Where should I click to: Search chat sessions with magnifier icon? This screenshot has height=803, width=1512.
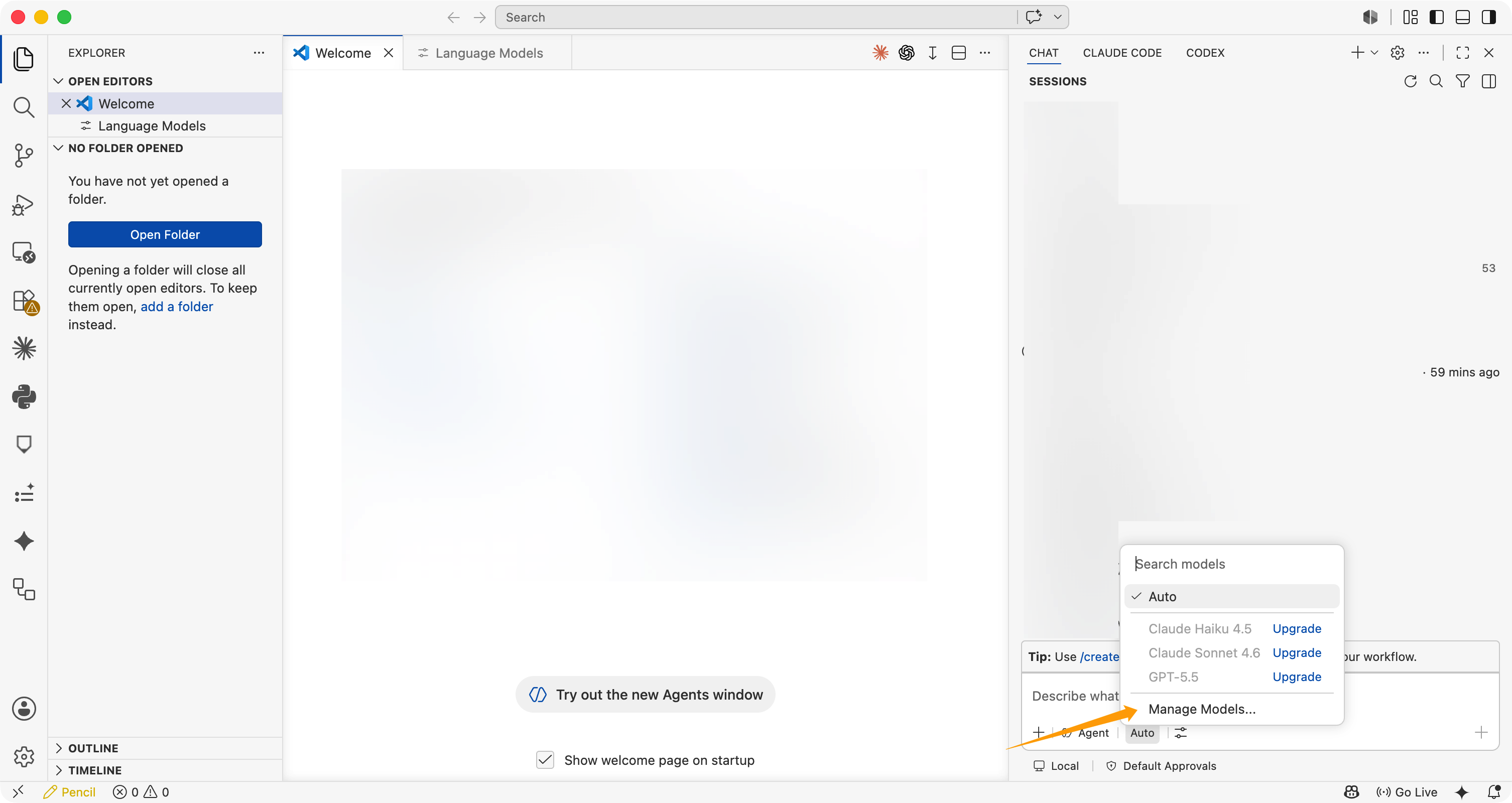[1436, 81]
